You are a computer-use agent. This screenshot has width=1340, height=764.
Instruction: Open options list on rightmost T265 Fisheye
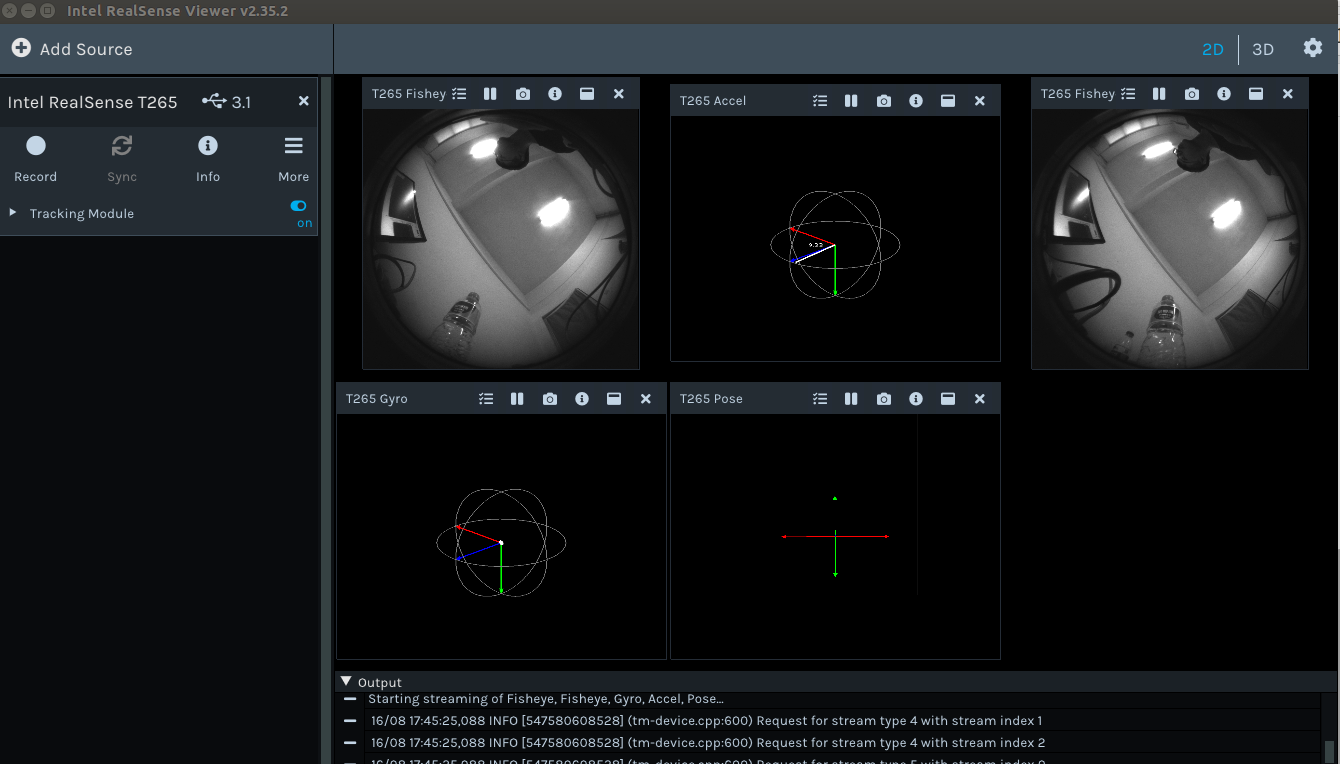coord(1128,94)
